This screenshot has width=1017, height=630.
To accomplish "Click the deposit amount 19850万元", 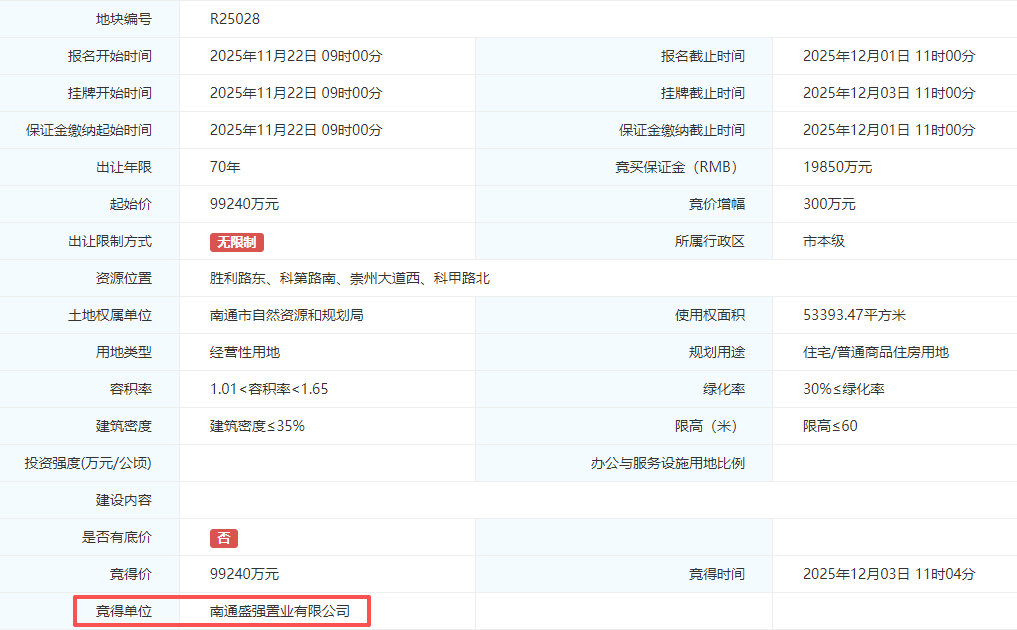I will pyautogui.click(x=837, y=167).
